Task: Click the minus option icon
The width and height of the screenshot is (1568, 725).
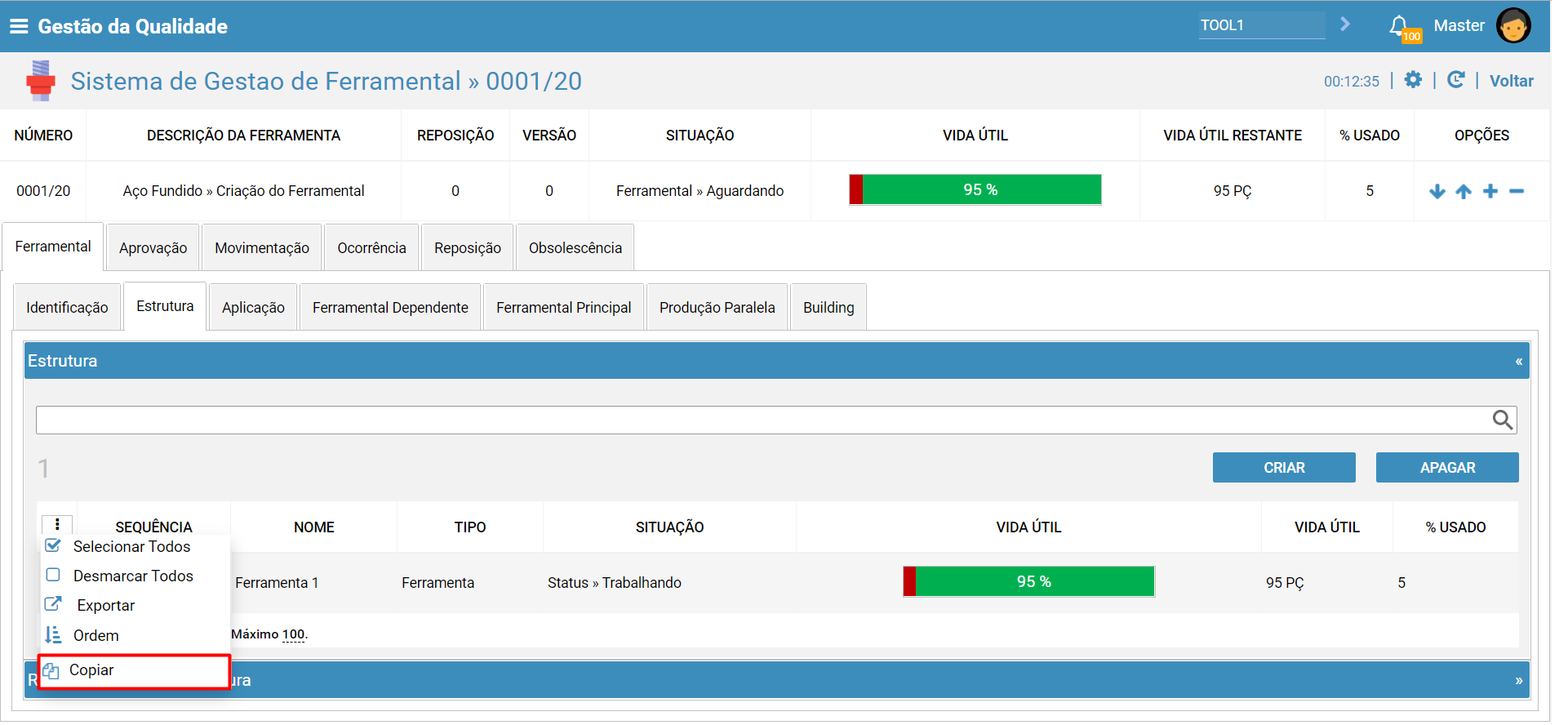Action: 1517,191
